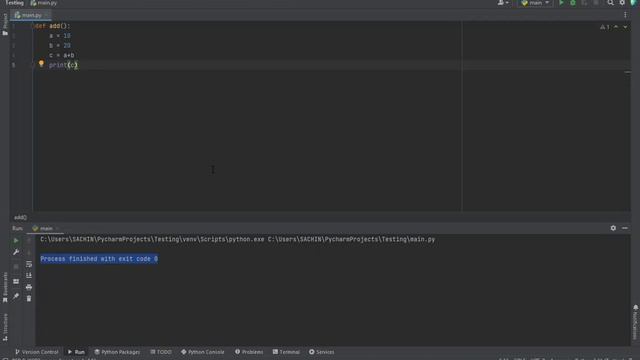This screenshot has height=360, width=640.
Task: Click the print icon in Run panel
Action: [x=29, y=287]
